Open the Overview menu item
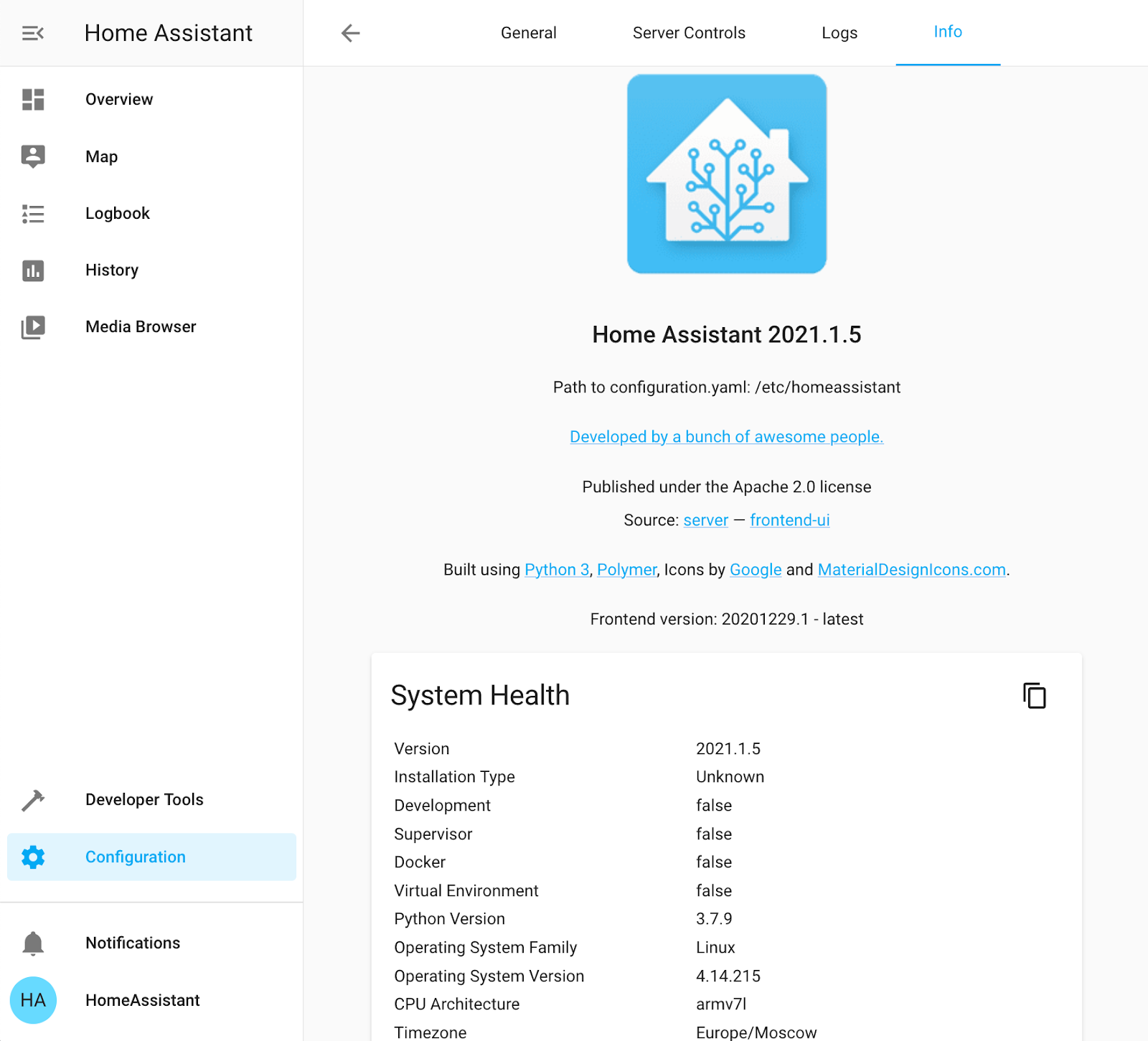This screenshot has width=1148, height=1041. [x=151, y=100]
